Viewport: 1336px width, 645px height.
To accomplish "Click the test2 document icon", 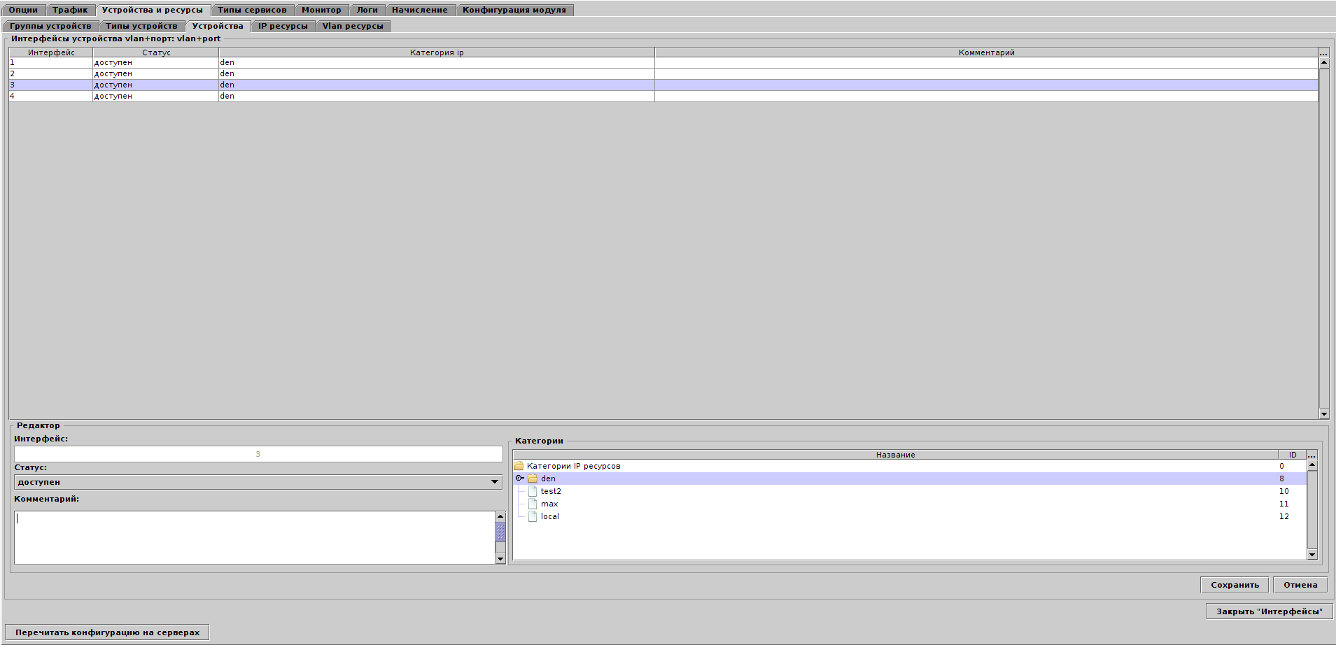I will coord(533,491).
